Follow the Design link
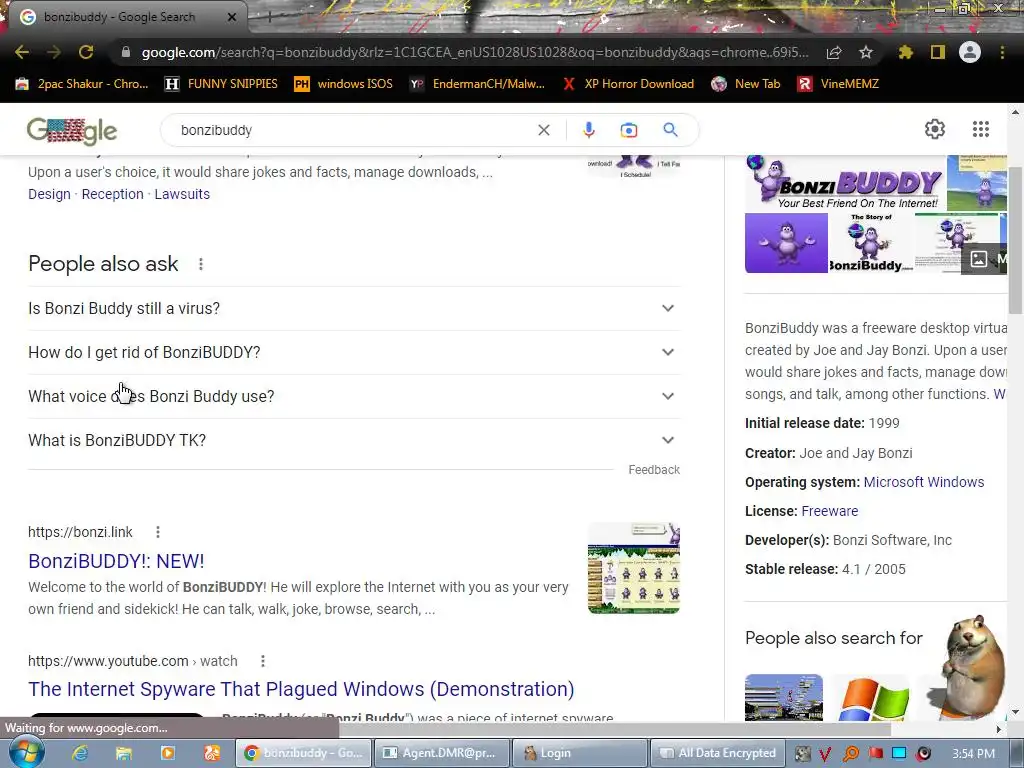Image resolution: width=1024 pixels, height=768 pixels. pyautogui.click(x=49, y=195)
